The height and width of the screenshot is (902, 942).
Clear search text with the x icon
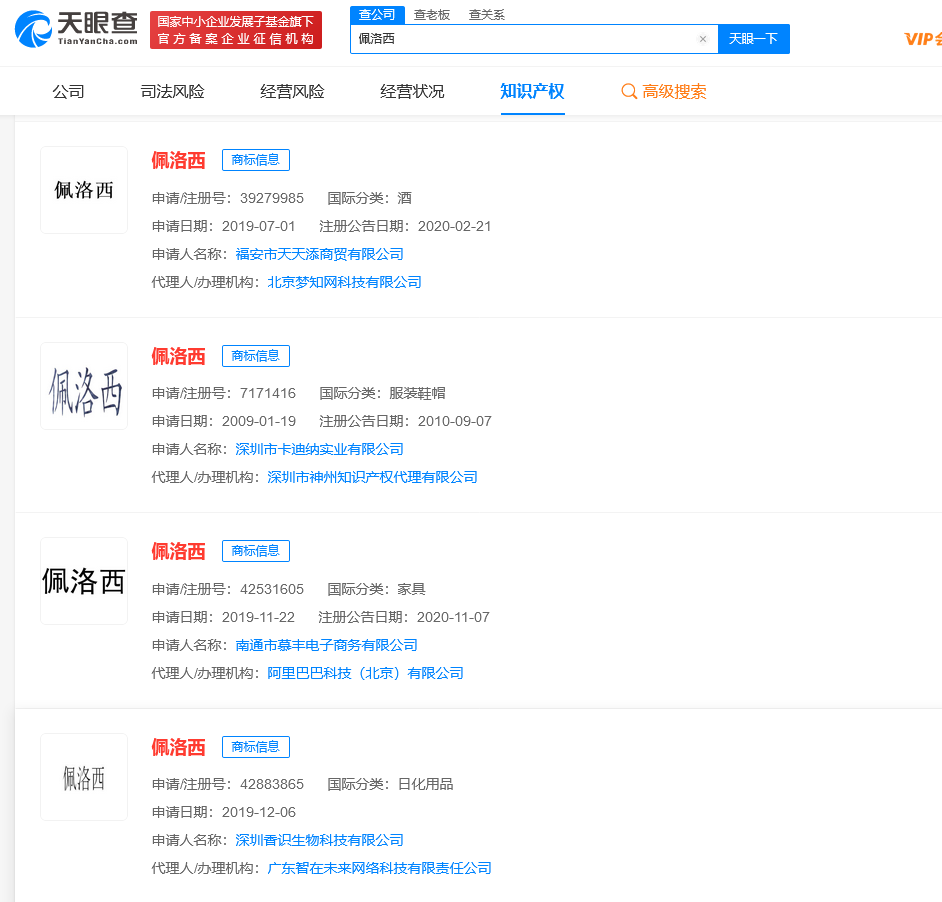click(702, 39)
